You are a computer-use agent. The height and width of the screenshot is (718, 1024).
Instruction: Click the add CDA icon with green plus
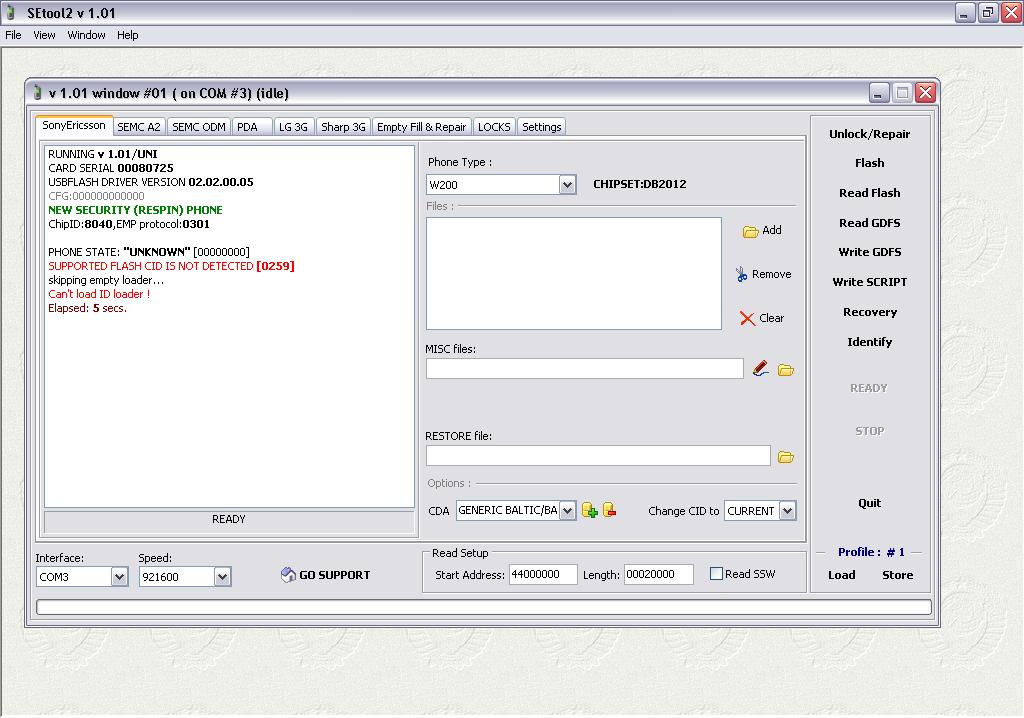coord(590,510)
